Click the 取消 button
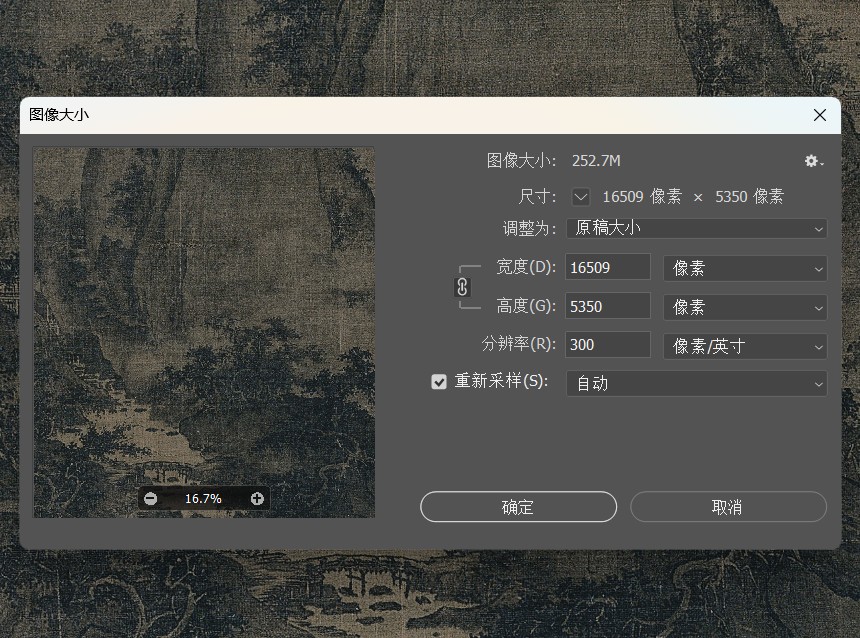This screenshot has width=860, height=638. coord(728,507)
